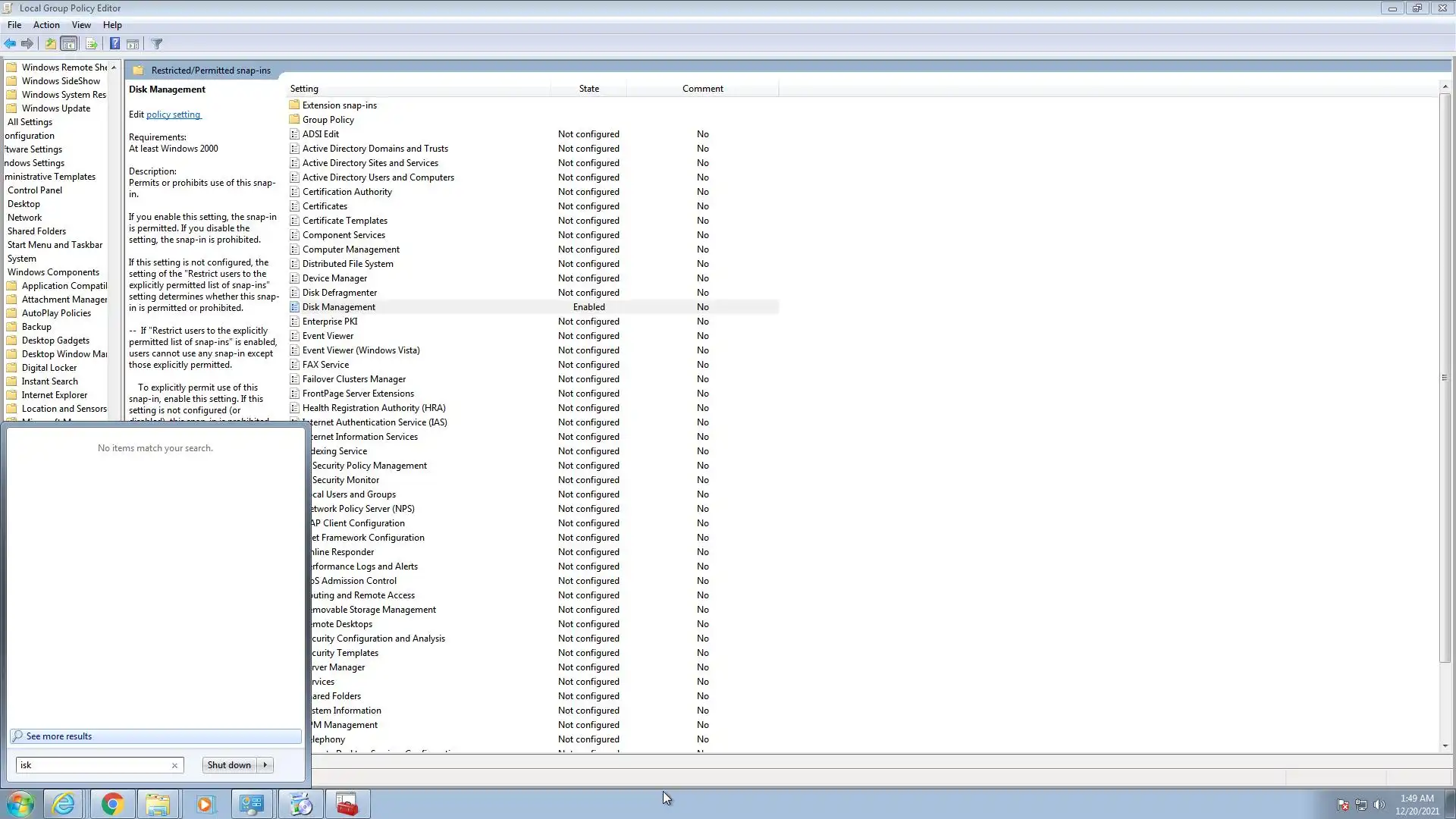Click the Export List toolbar icon

(91, 44)
